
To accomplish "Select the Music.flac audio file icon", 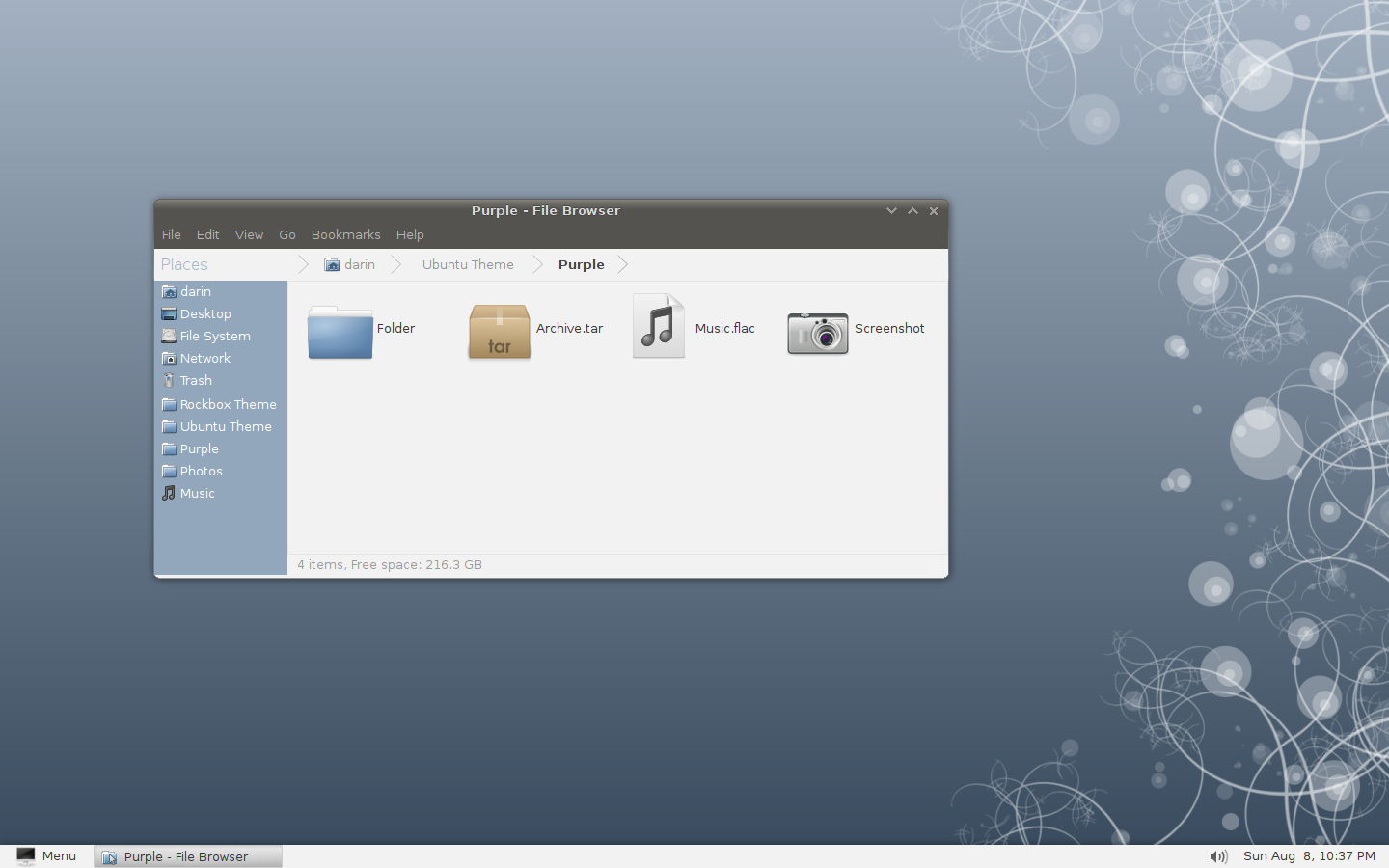I will [x=659, y=326].
